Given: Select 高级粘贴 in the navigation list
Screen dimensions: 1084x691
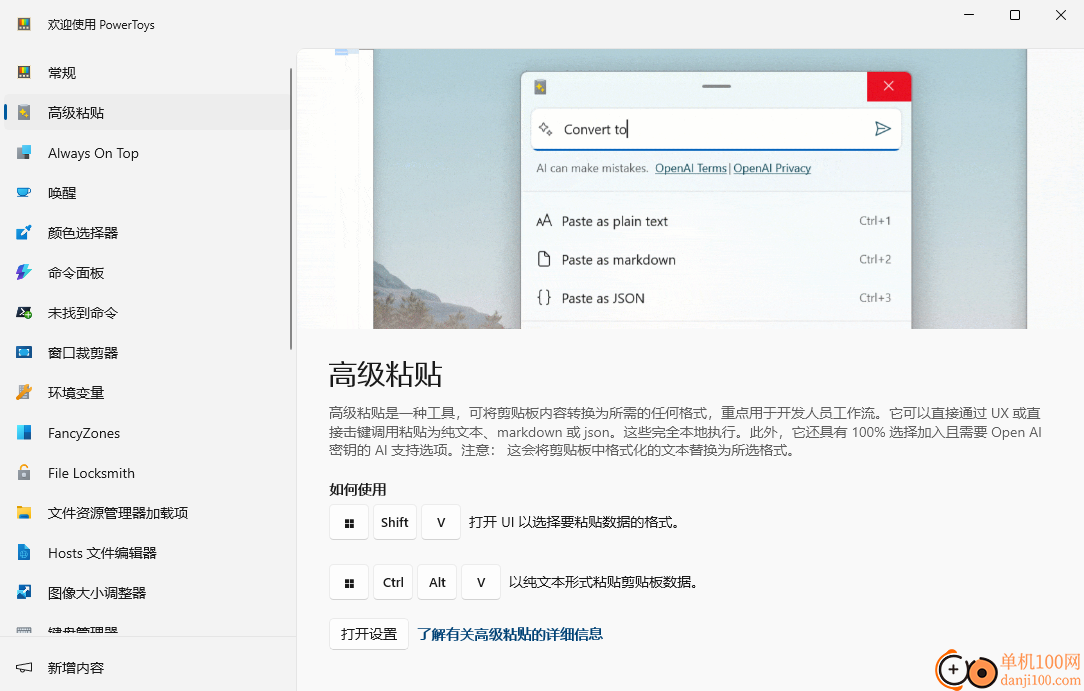Looking at the screenshot, I should tap(147, 113).
